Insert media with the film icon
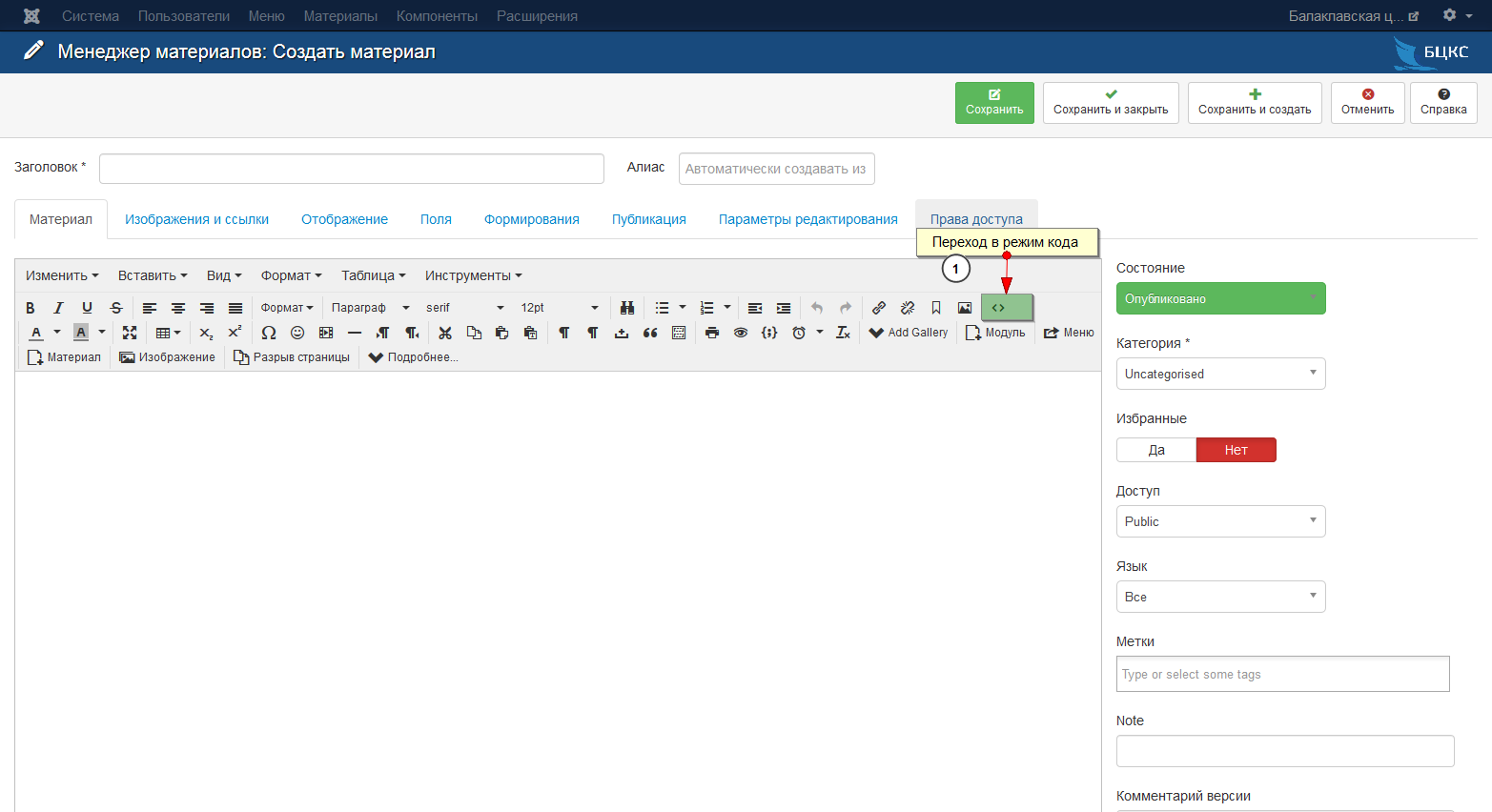The height and width of the screenshot is (812, 1492). (326, 333)
